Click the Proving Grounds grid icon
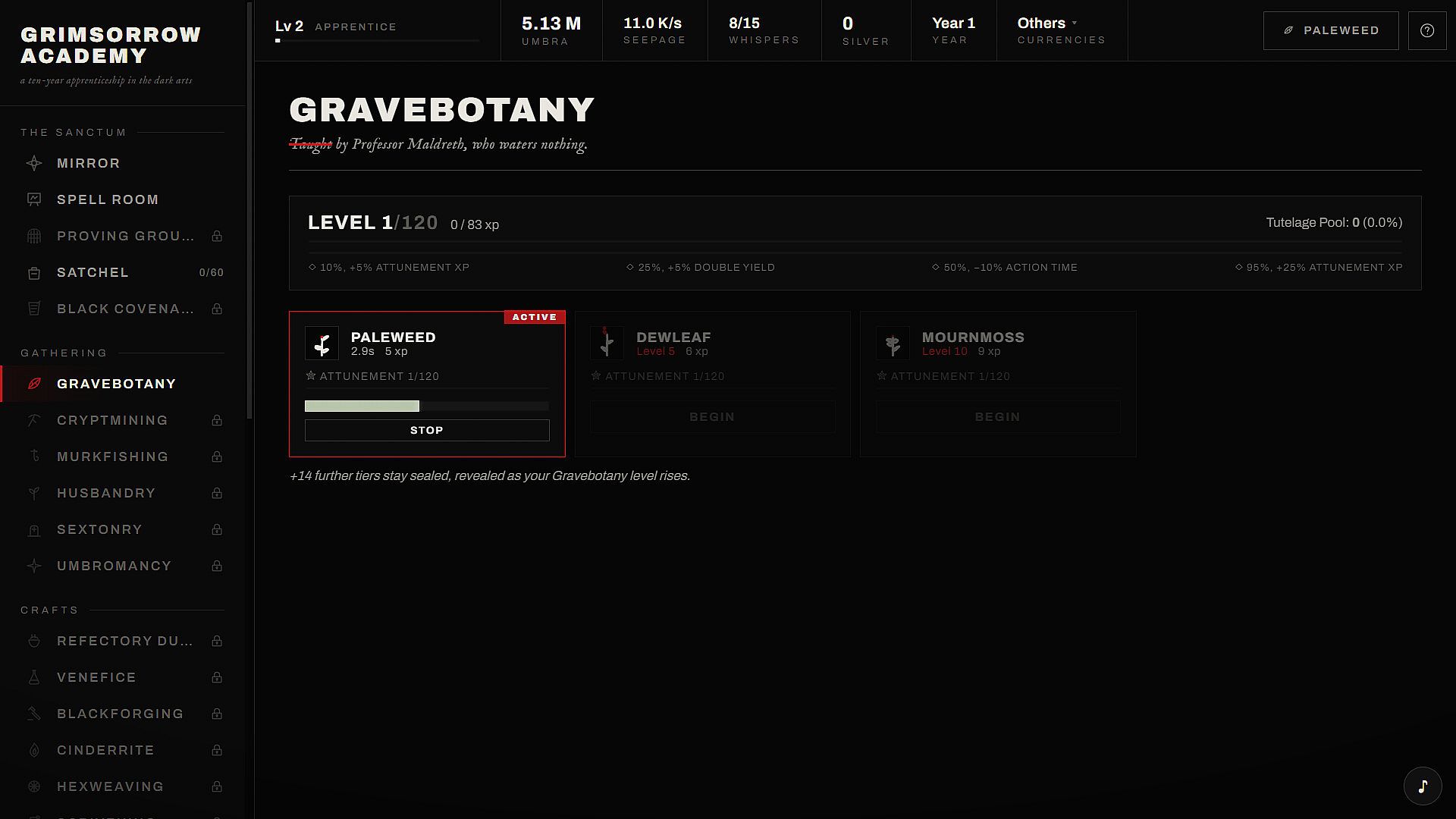Viewport: 1456px width, 819px height. click(x=34, y=236)
